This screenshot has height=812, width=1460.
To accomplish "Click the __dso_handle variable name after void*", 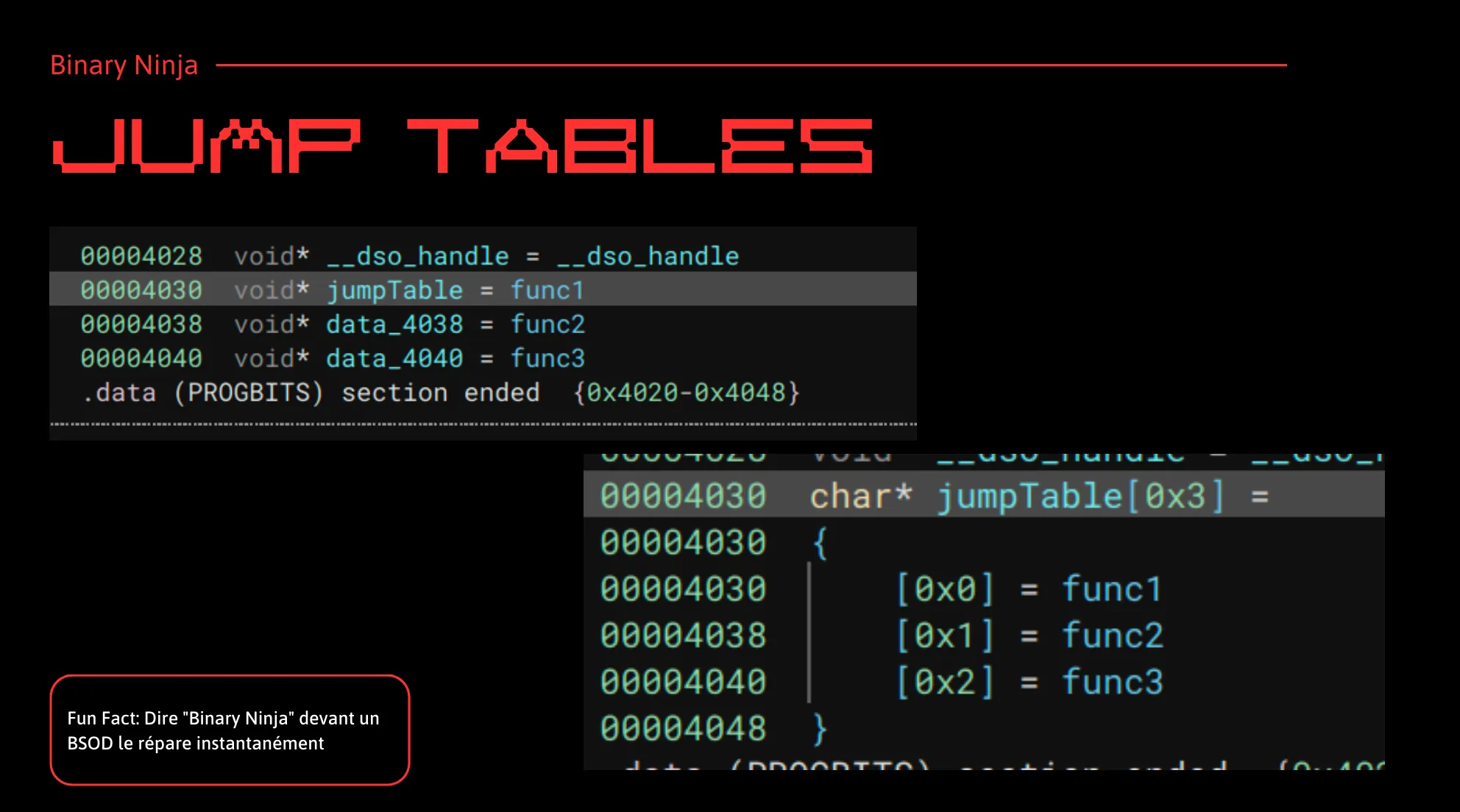I will coord(418,256).
